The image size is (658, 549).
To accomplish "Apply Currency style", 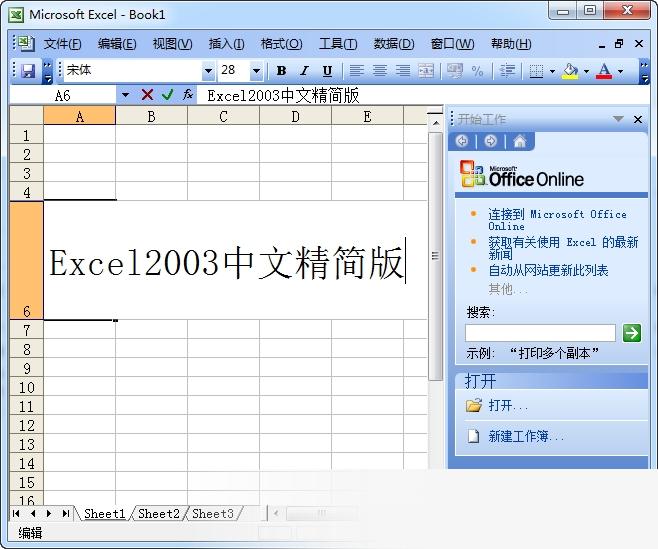I will pos(455,71).
